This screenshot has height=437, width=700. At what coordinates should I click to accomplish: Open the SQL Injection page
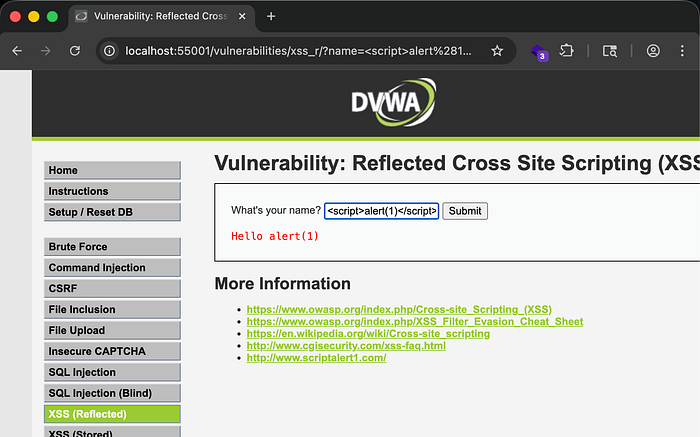[x=112, y=372]
